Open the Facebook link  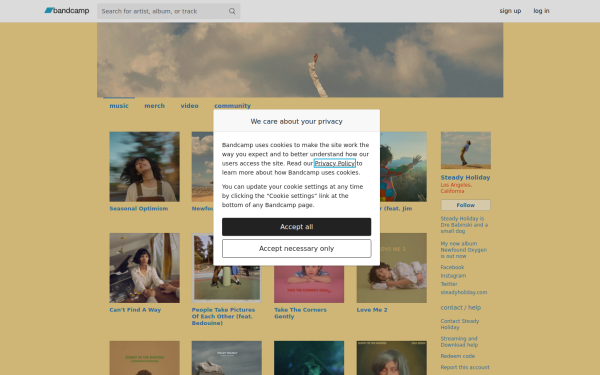452,267
